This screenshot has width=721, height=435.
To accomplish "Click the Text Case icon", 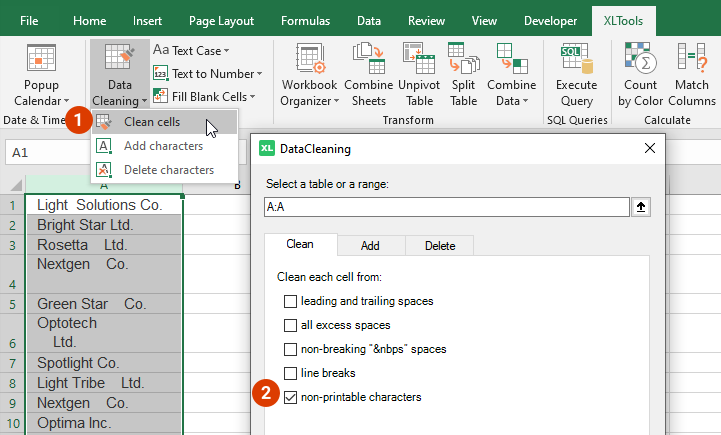I will [161, 50].
